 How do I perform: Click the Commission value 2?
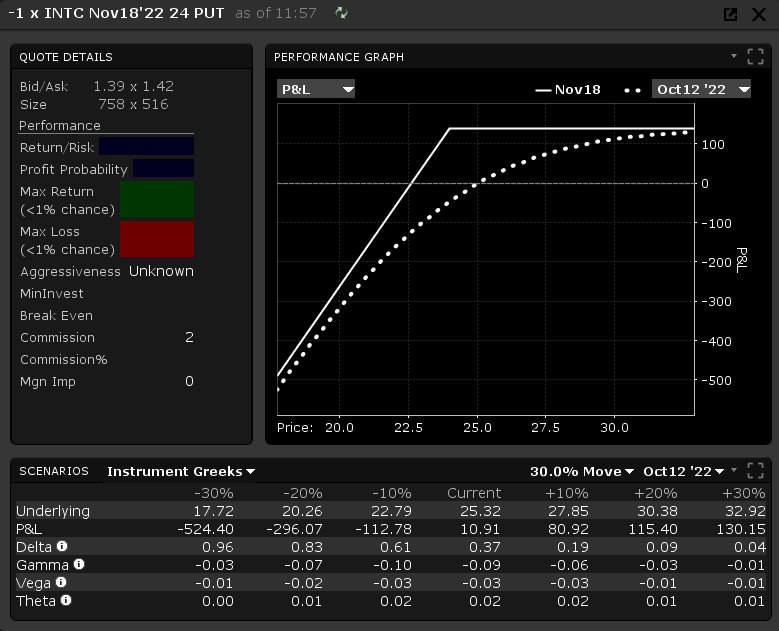pos(189,337)
